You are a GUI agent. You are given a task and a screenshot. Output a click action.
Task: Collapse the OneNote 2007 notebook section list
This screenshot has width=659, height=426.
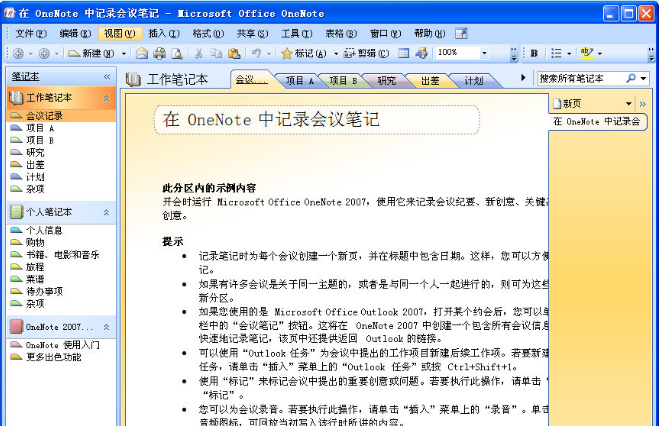click(x=106, y=327)
